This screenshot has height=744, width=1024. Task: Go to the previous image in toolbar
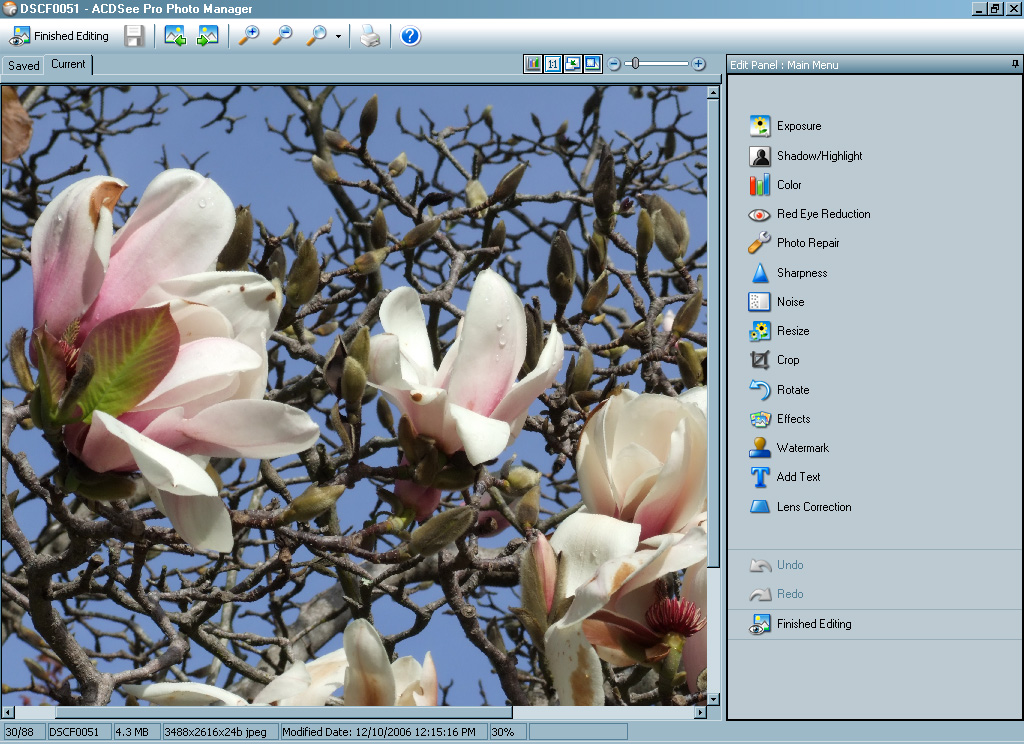pos(175,37)
